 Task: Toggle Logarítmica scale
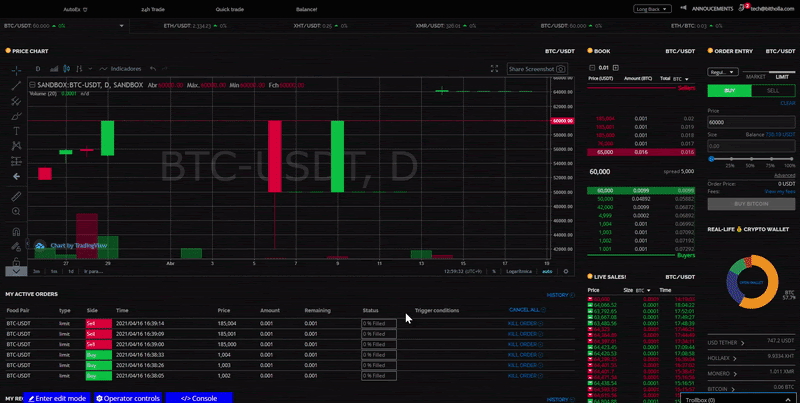click(519, 271)
